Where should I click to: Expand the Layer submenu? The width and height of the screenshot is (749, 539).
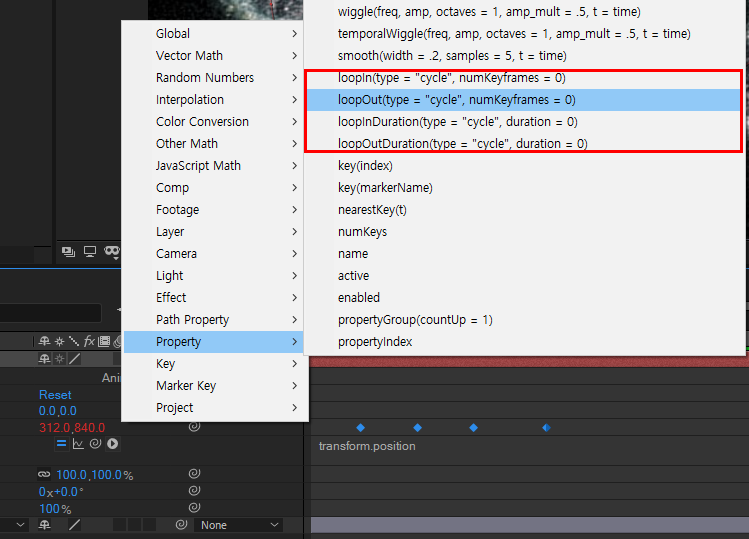pyautogui.click(x=213, y=231)
